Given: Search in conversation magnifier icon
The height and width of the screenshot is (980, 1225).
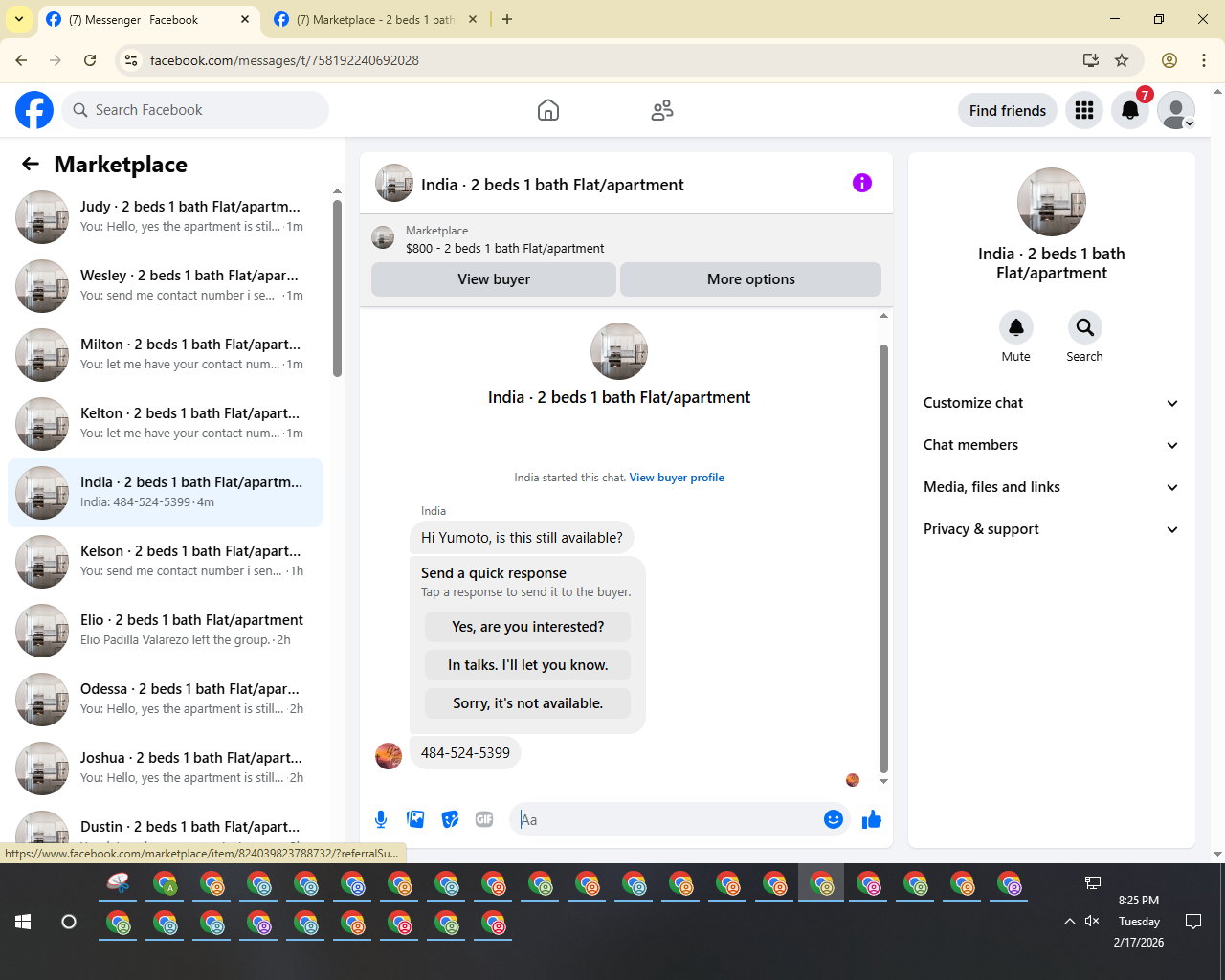Looking at the screenshot, I should click(1085, 327).
